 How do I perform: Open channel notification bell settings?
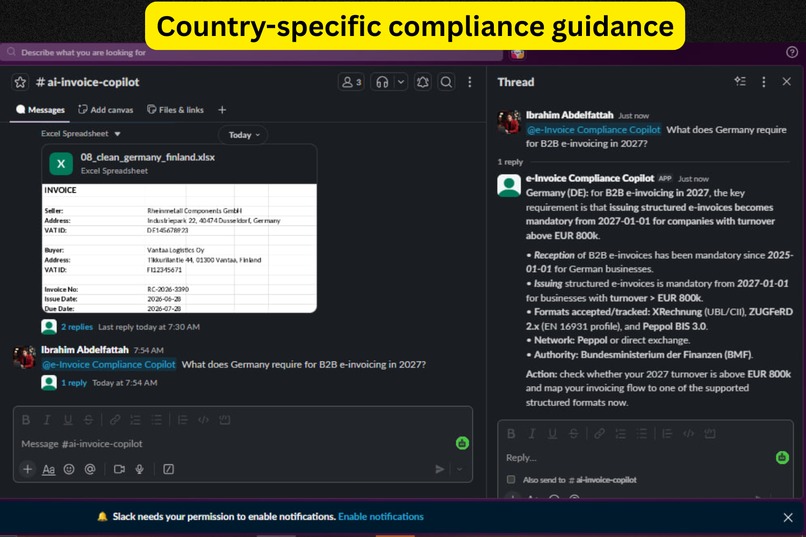click(423, 82)
